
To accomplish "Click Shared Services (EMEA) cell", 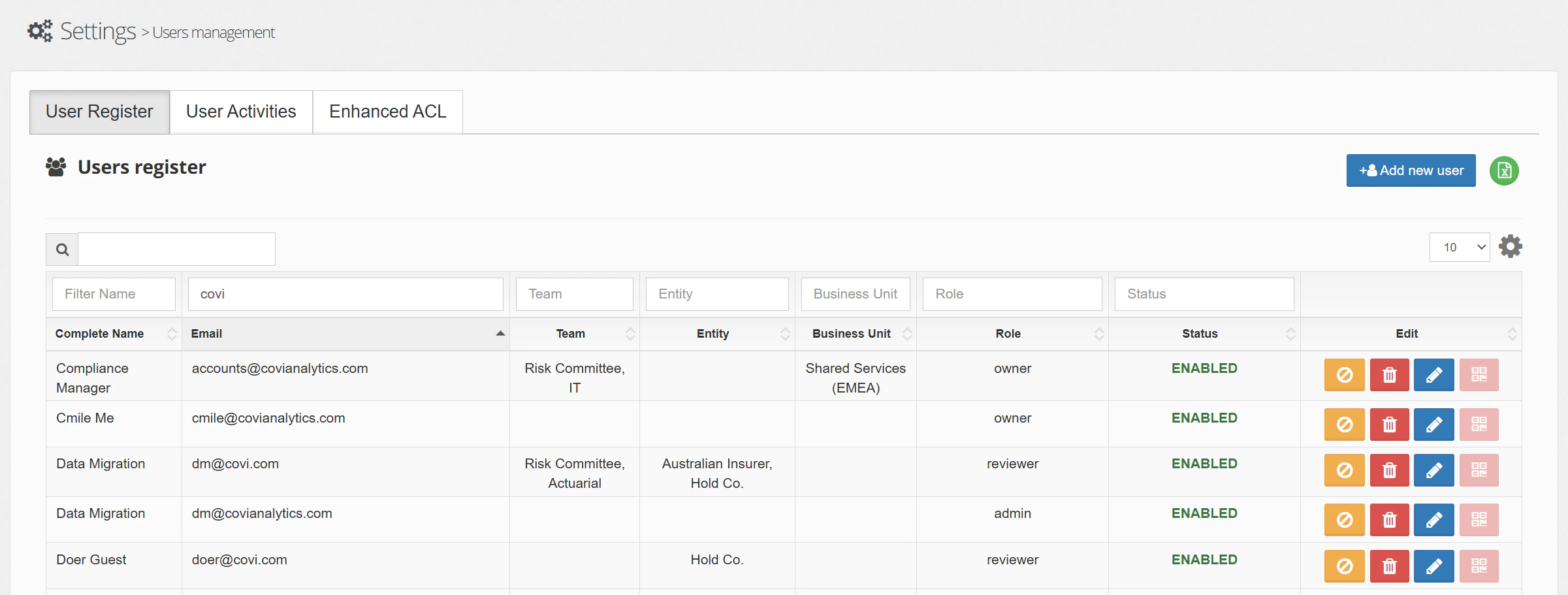I will [856, 378].
